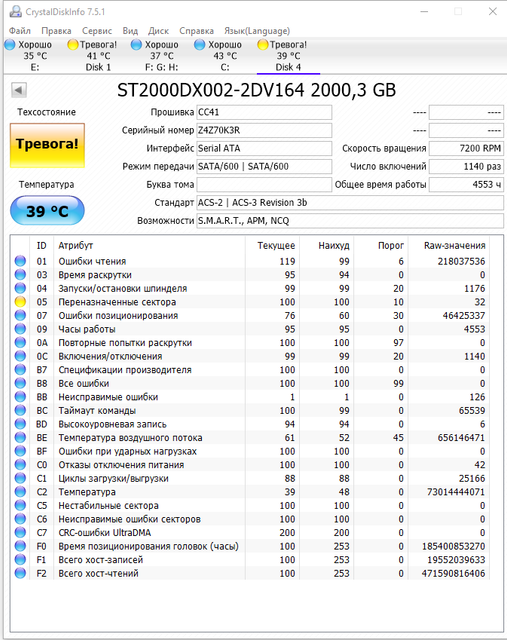Click the Стандарт field ACS-2 | ACS-3
This screenshot has height=640, width=507.
(x=350, y=202)
